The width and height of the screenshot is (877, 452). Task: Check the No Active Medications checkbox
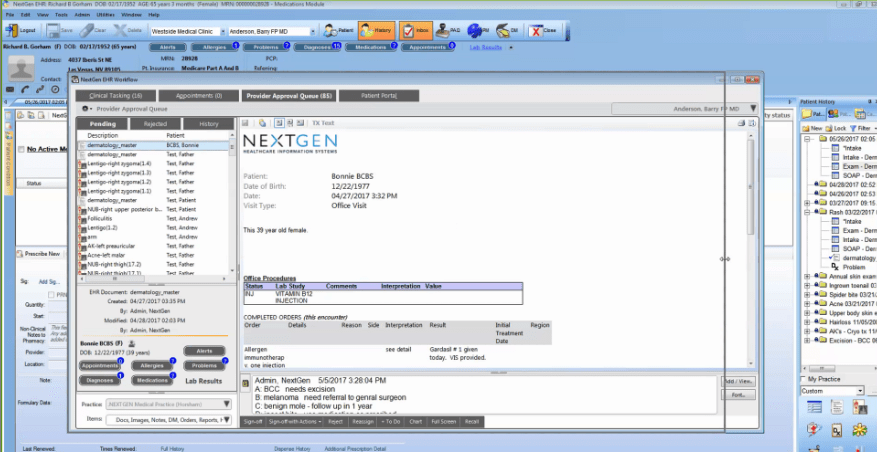coord(20,150)
